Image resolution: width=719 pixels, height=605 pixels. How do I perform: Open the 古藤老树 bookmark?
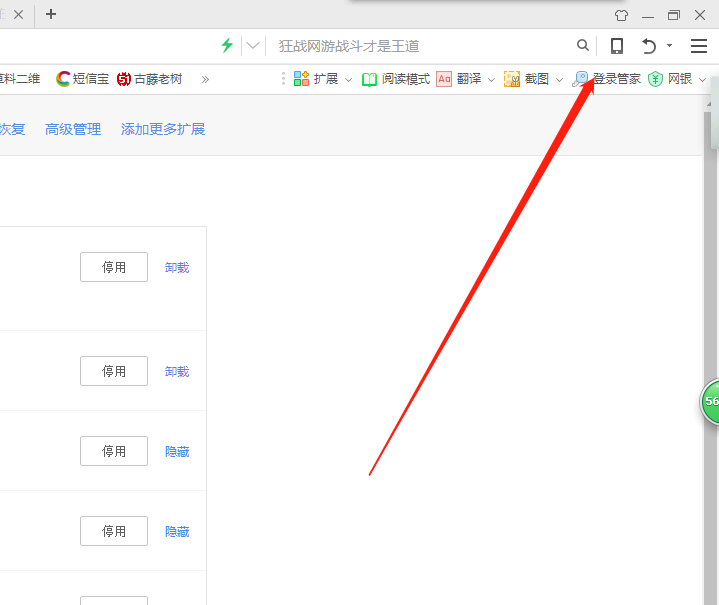149,79
